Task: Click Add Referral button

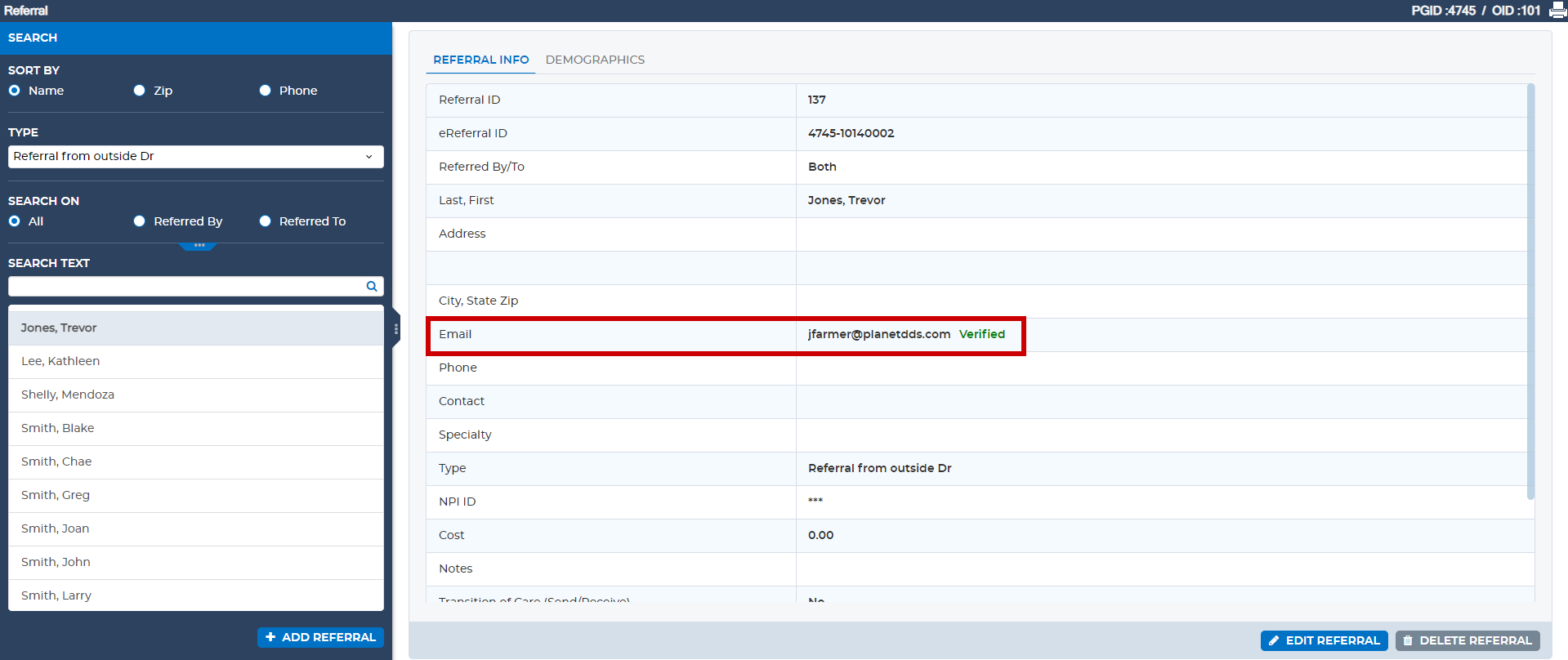Action: point(320,637)
